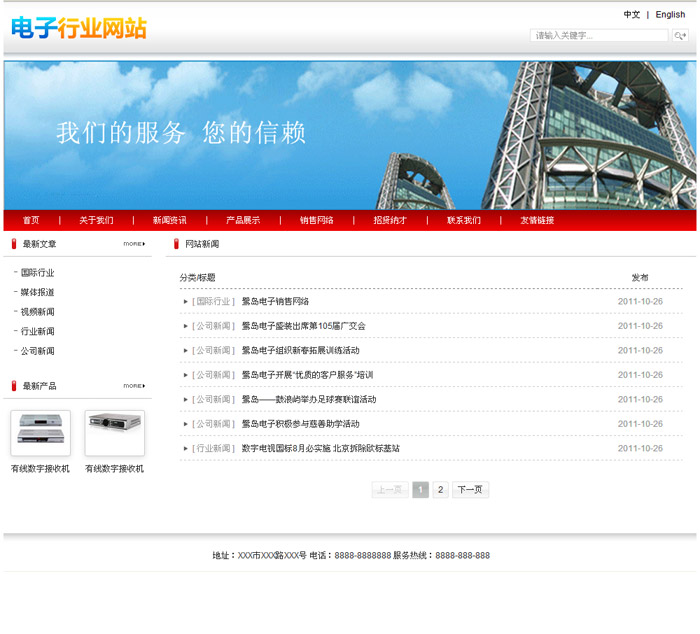The image size is (700, 634).
Task: Type in the keyword search field
Action: [598, 36]
